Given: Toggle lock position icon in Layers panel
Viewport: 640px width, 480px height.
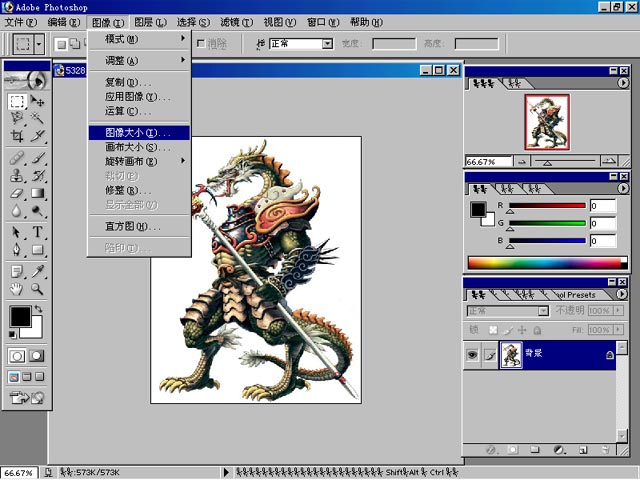Looking at the screenshot, I should pos(522,330).
